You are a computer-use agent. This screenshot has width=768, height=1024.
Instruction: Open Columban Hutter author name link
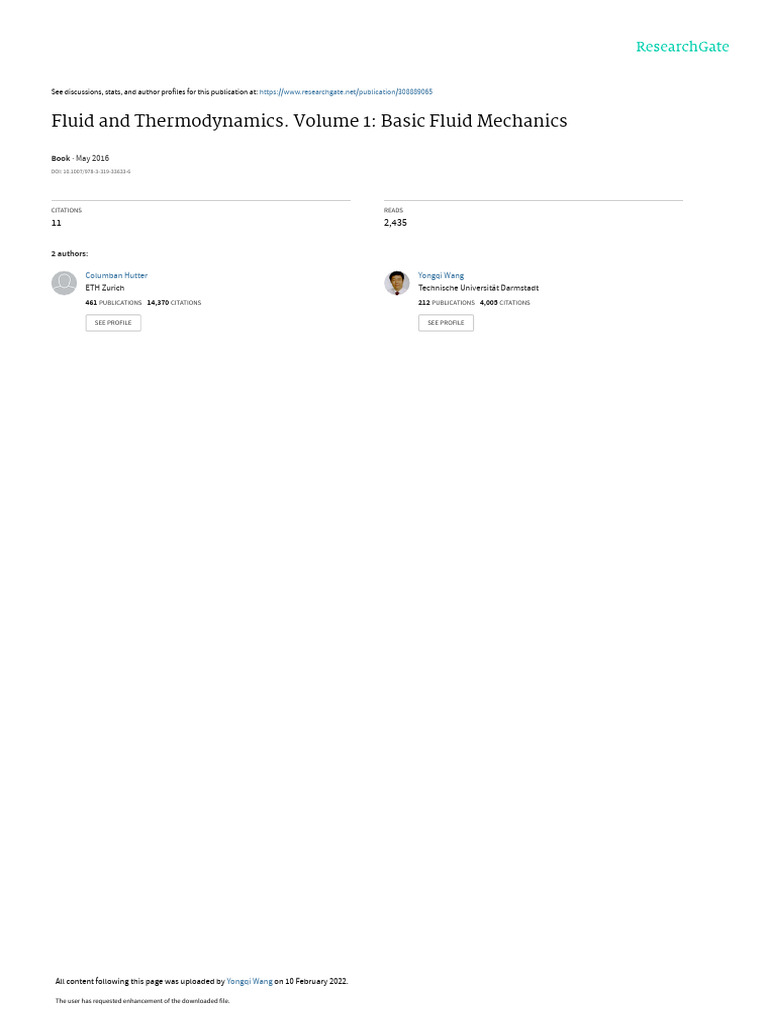pyautogui.click(x=116, y=276)
